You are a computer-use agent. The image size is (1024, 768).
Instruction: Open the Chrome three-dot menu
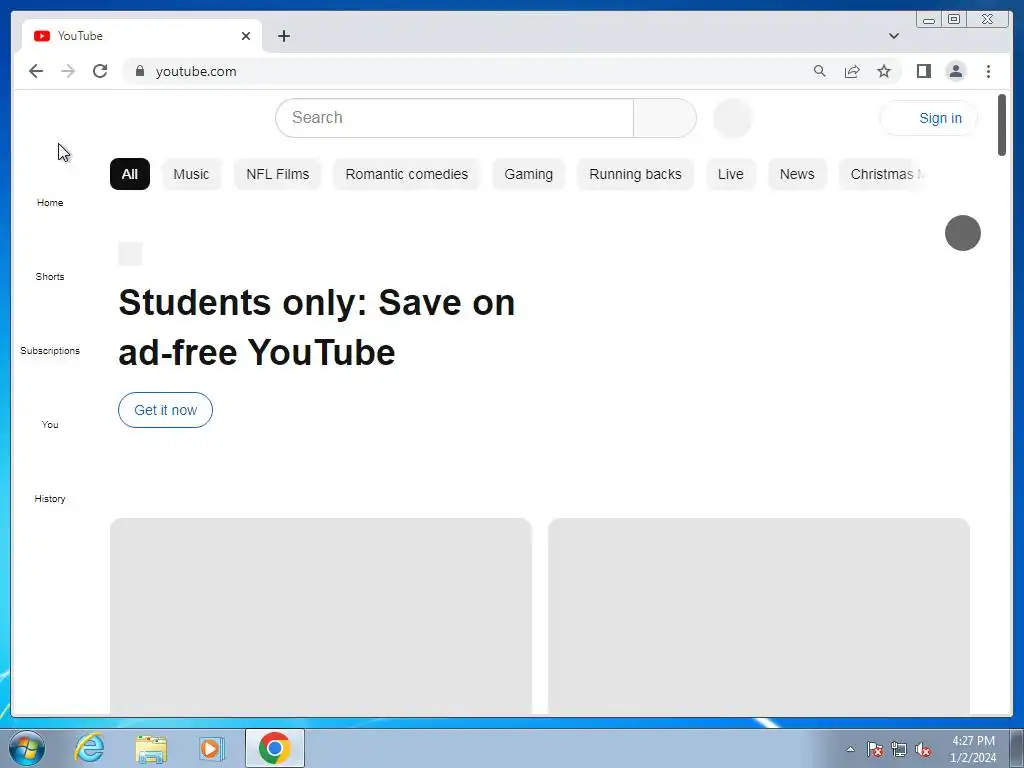pyautogui.click(x=988, y=71)
